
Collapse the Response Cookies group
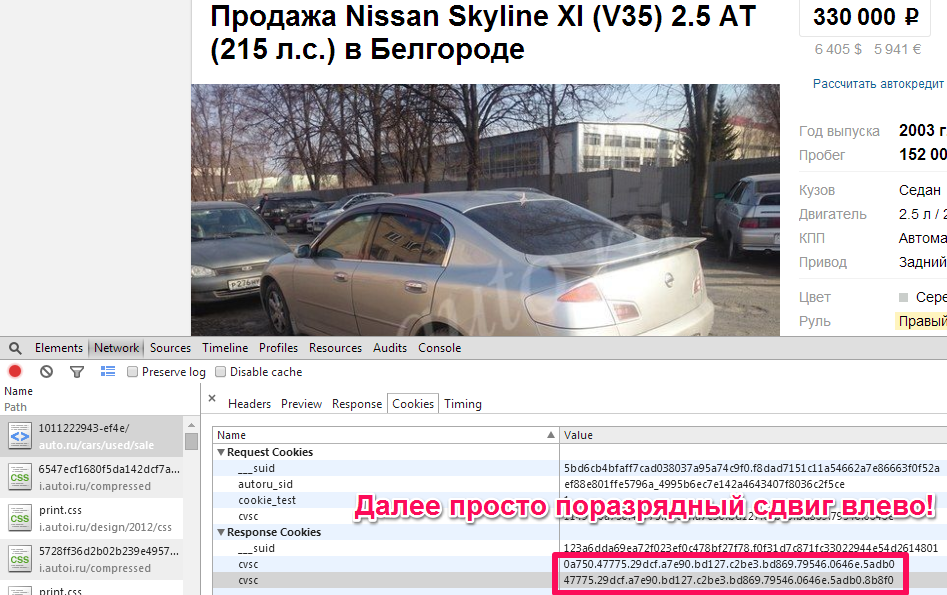point(221,532)
